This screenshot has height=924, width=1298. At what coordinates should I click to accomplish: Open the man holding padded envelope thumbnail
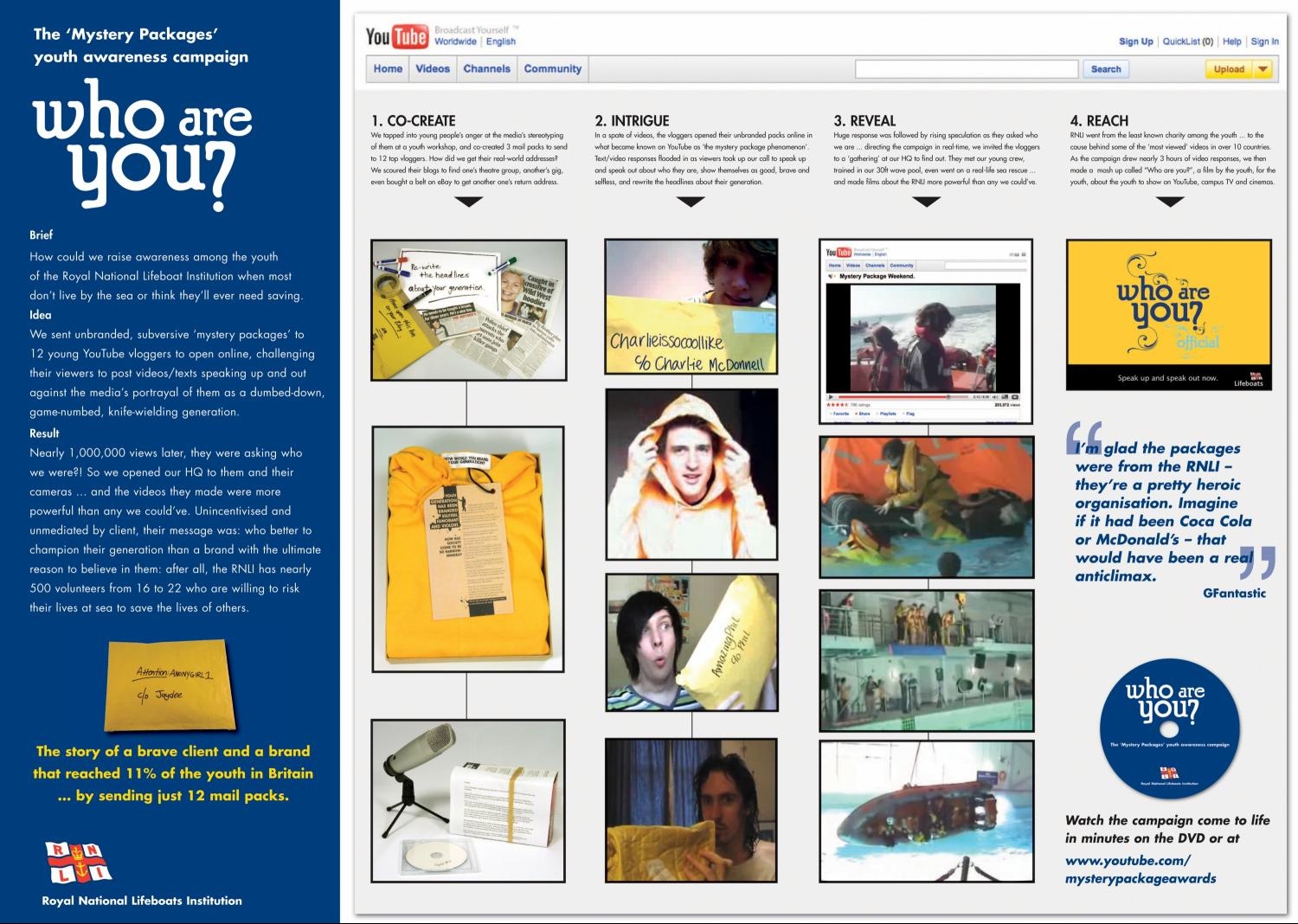691,811
